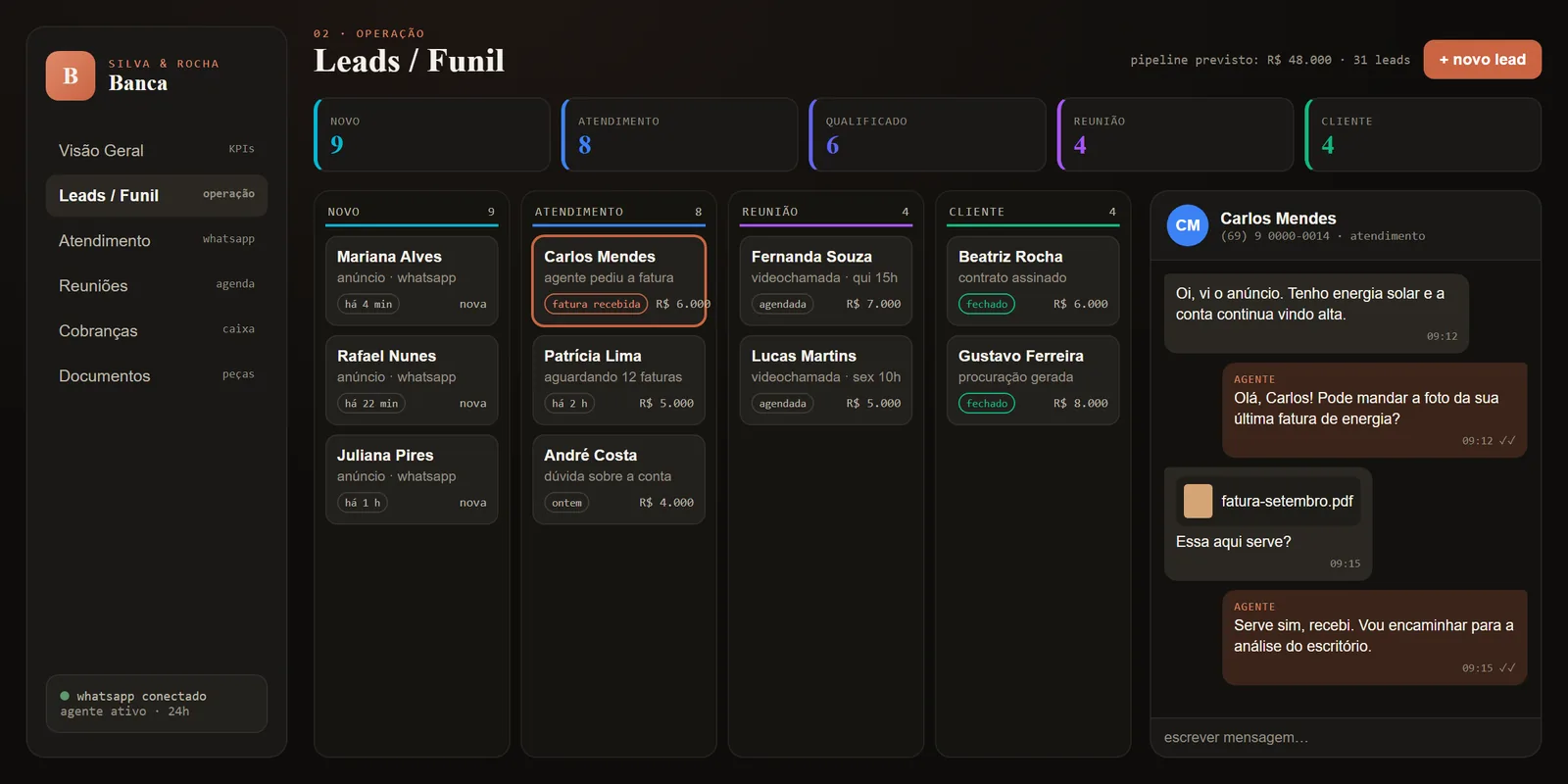Click the CM avatar in chat header

tap(1187, 225)
